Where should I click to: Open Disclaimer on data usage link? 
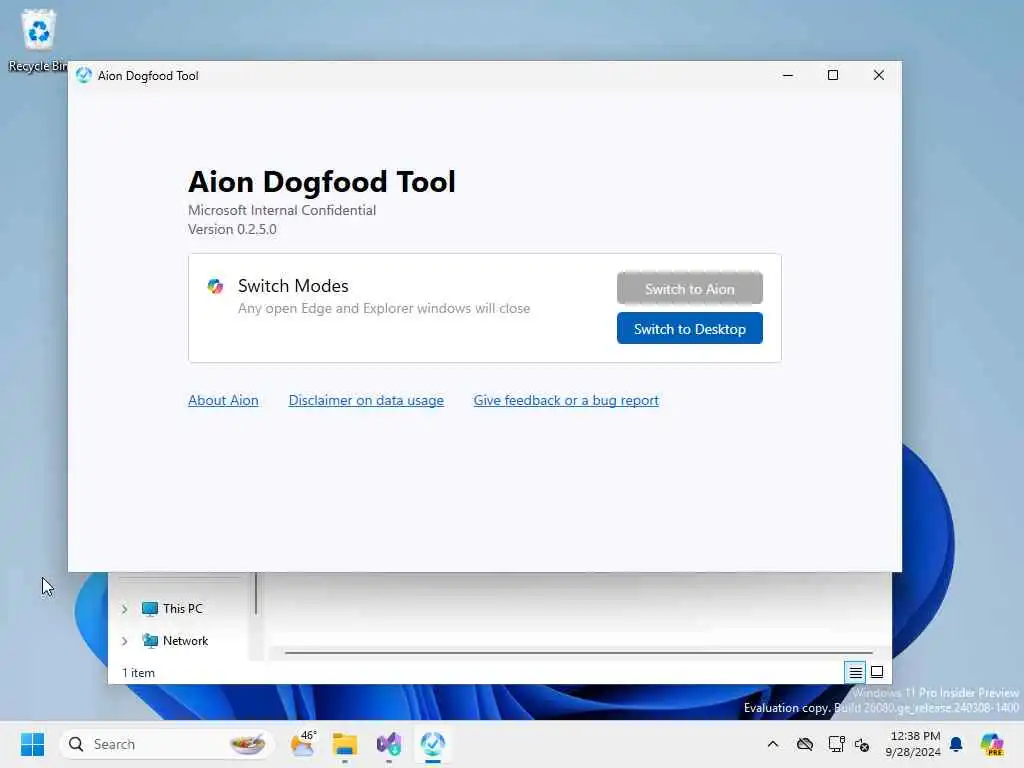pyautogui.click(x=366, y=400)
